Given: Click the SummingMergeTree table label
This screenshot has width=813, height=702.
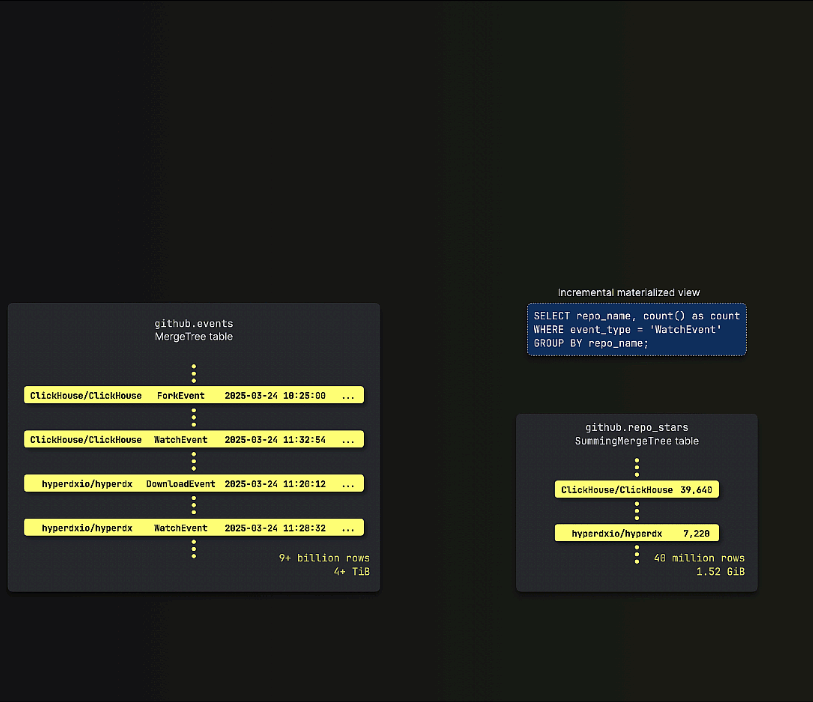Looking at the screenshot, I should point(636,441).
